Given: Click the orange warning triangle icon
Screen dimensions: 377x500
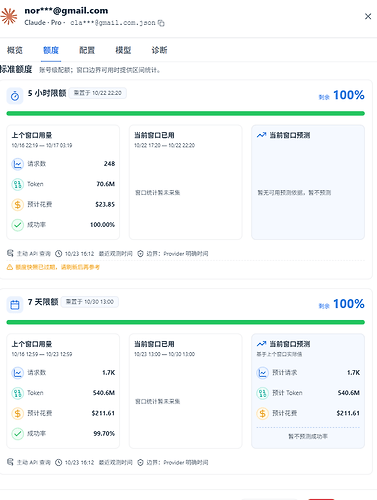Looking at the screenshot, I should coord(10,267).
